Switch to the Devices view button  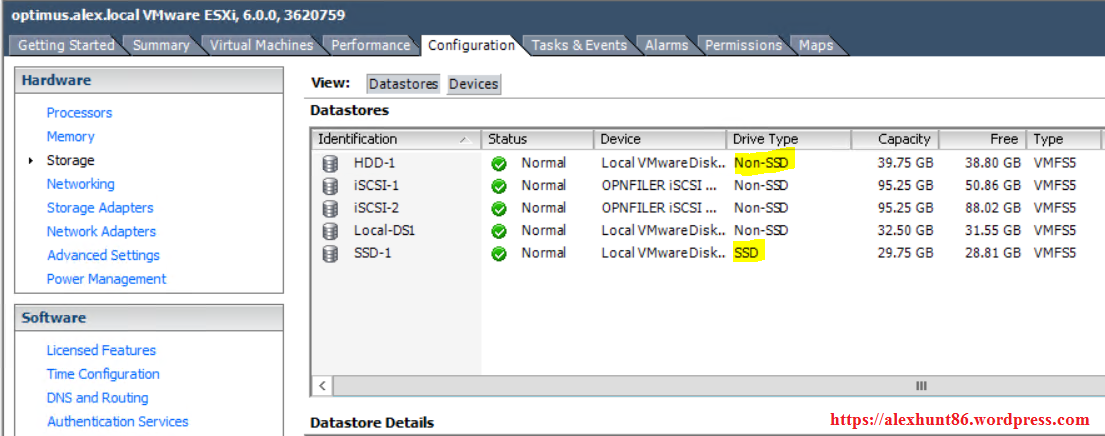pos(474,84)
